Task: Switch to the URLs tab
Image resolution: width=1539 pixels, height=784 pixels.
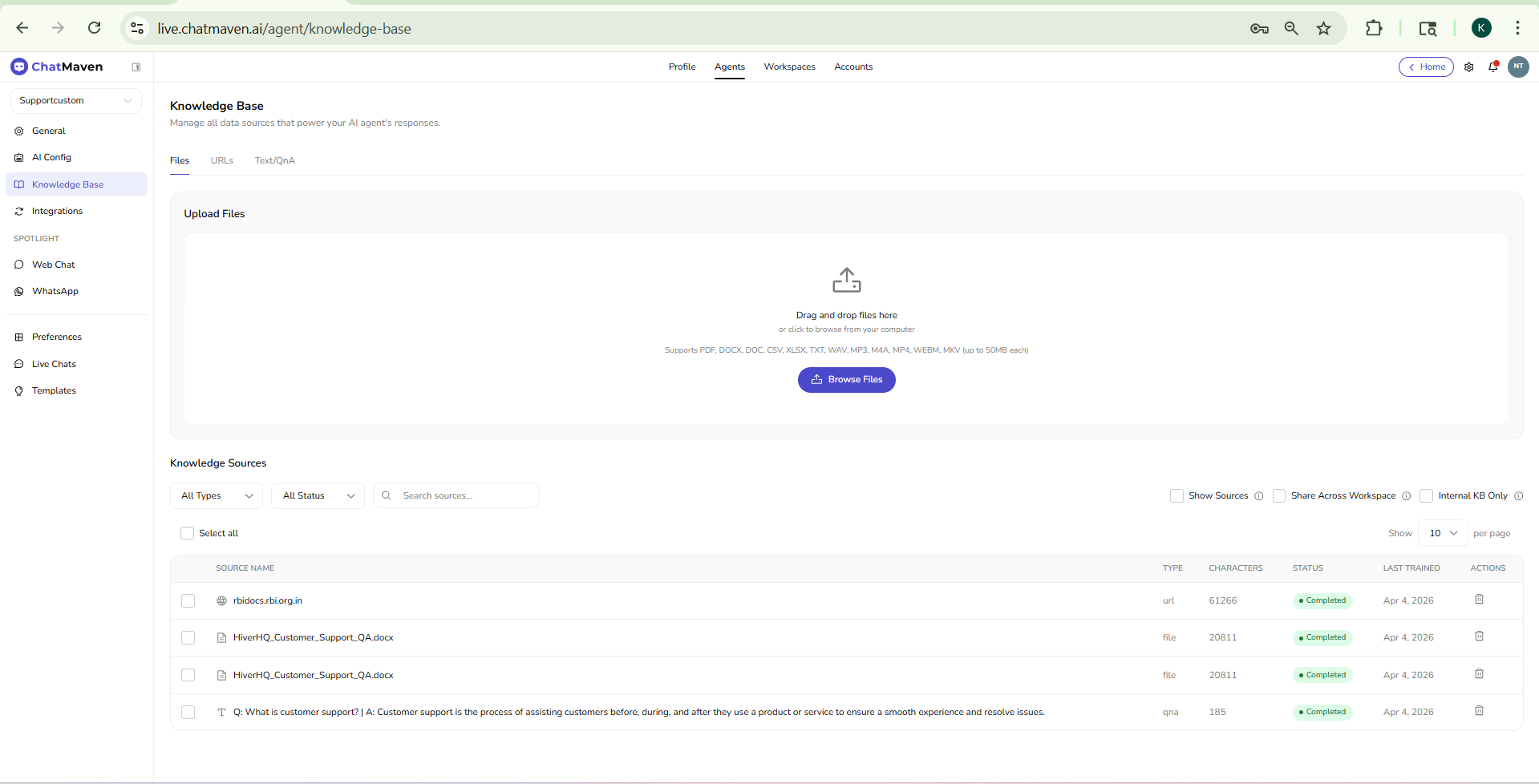Action: tap(221, 160)
